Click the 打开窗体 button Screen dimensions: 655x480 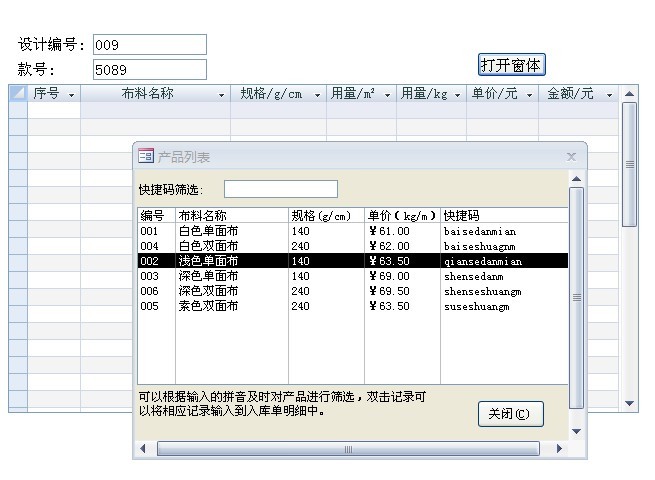pyautogui.click(x=512, y=65)
